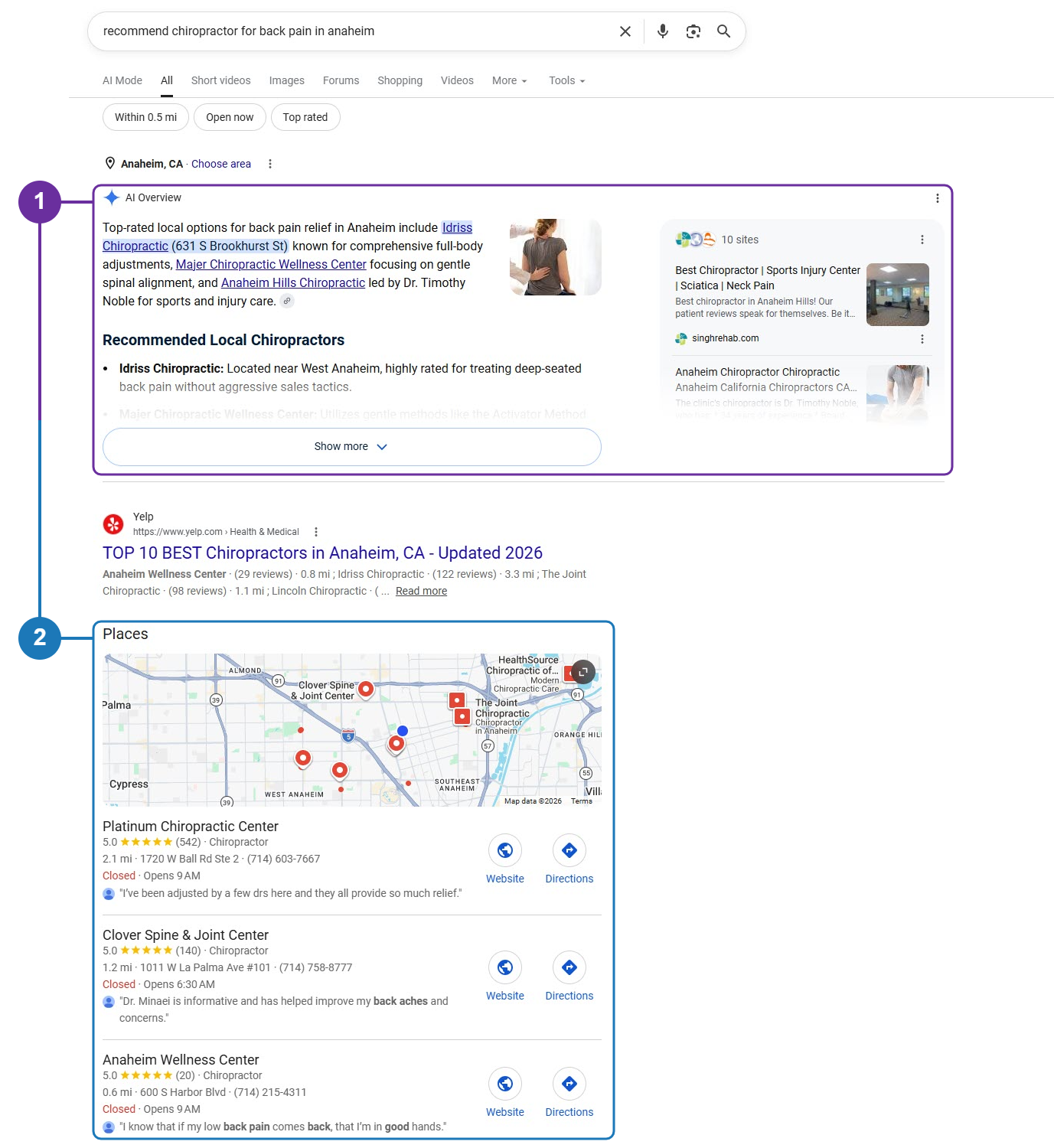The width and height of the screenshot is (1054, 1148).
Task: Open search by image camera icon
Action: coord(693,31)
